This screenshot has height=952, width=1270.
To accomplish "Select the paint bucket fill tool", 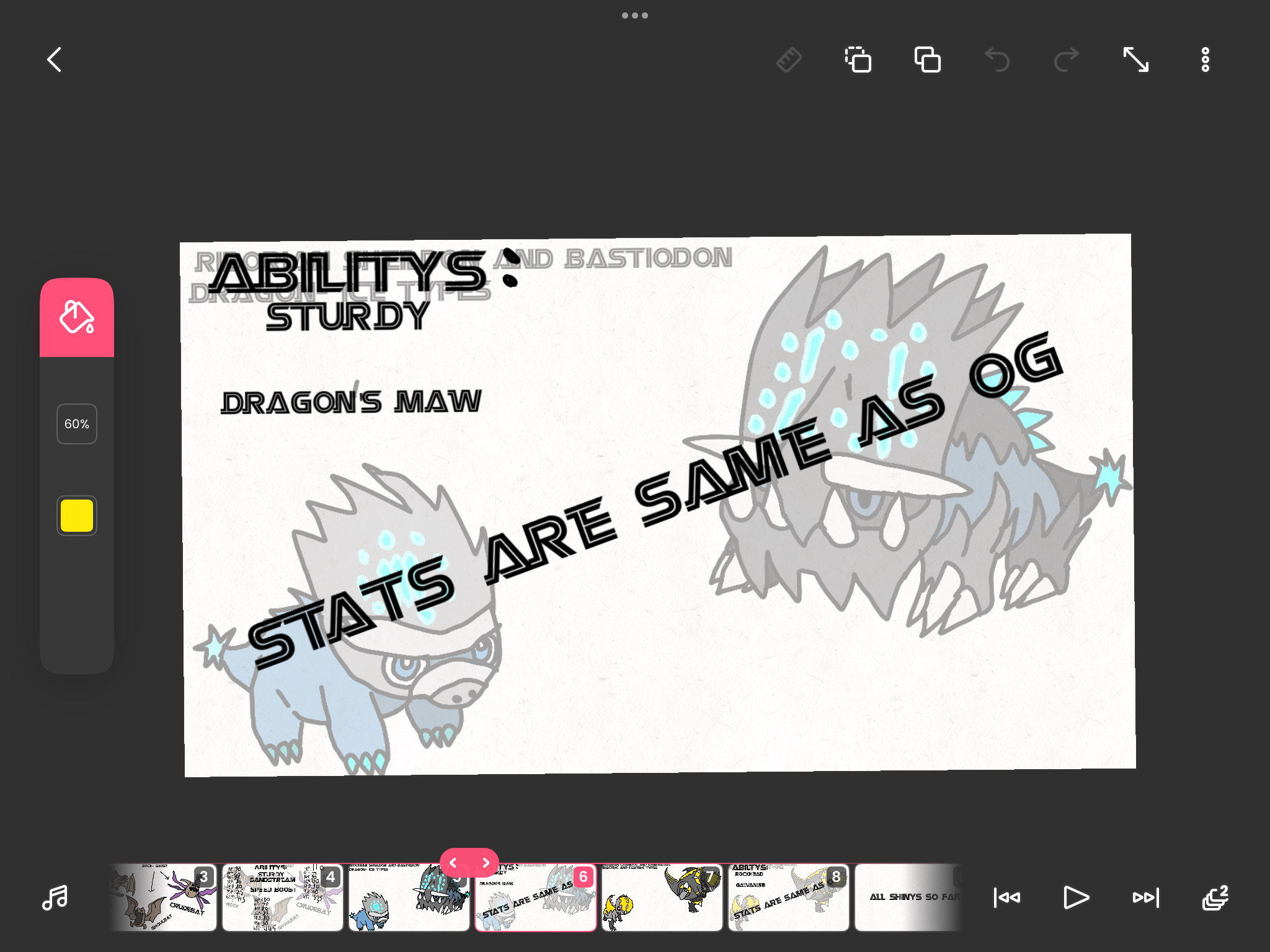I will click(x=77, y=317).
